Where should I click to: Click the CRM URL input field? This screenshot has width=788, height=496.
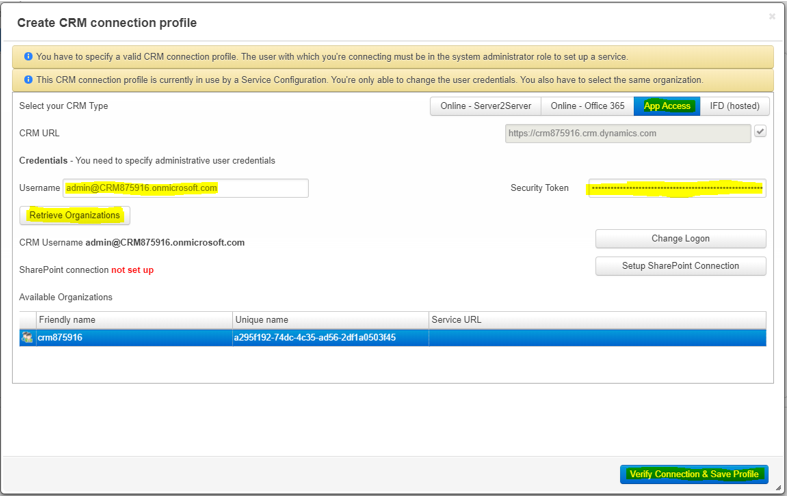628,133
